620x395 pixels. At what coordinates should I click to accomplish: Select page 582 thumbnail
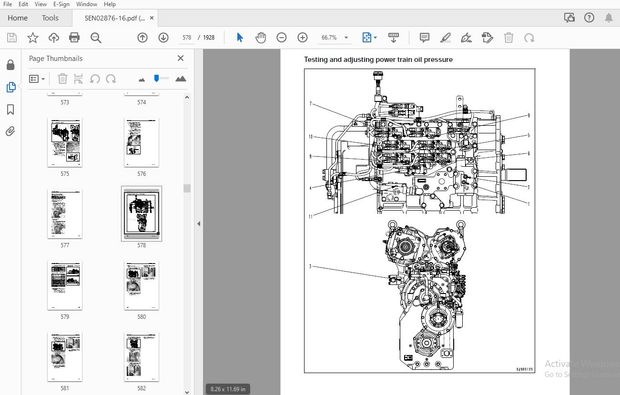tap(142, 357)
